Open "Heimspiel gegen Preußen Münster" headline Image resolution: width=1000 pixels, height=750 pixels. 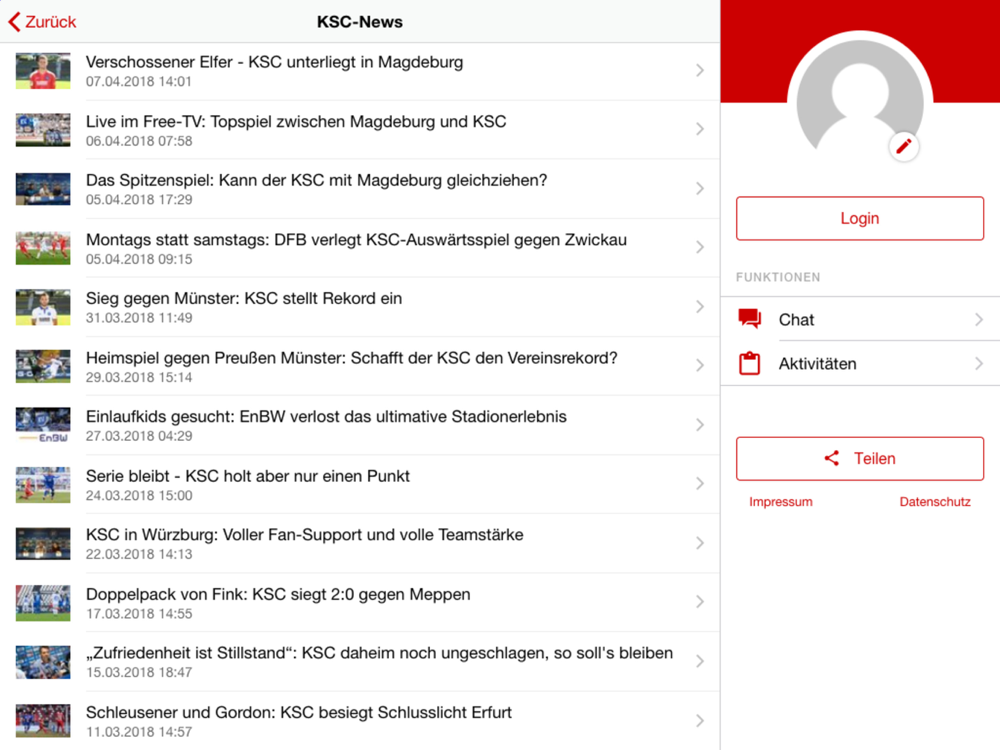coord(351,358)
